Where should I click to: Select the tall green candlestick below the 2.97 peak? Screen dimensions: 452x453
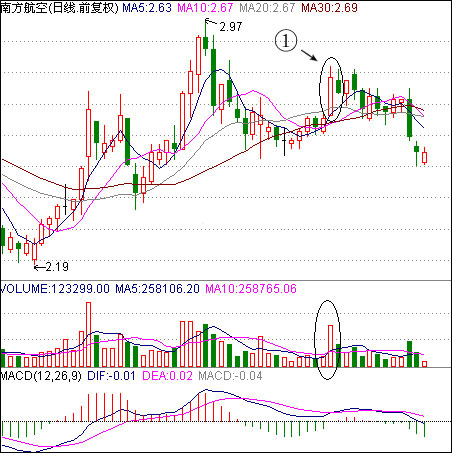click(x=213, y=77)
